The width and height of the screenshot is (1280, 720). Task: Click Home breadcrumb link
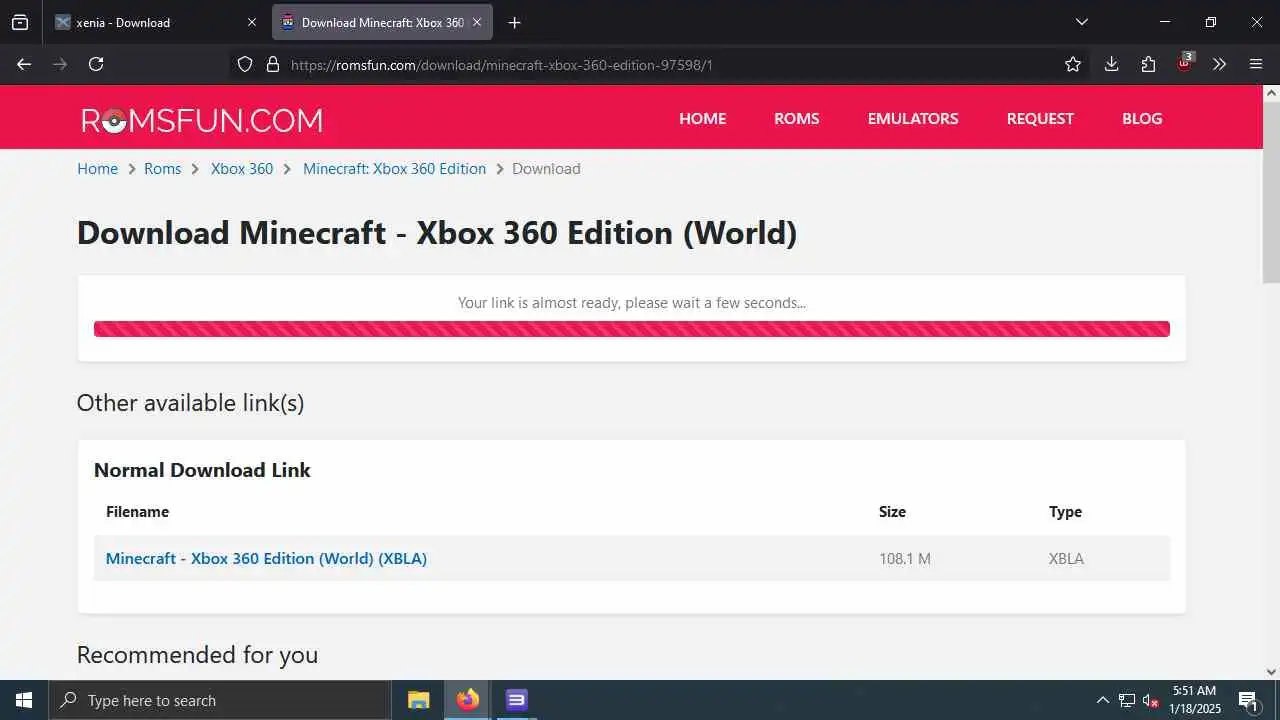[97, 169]
